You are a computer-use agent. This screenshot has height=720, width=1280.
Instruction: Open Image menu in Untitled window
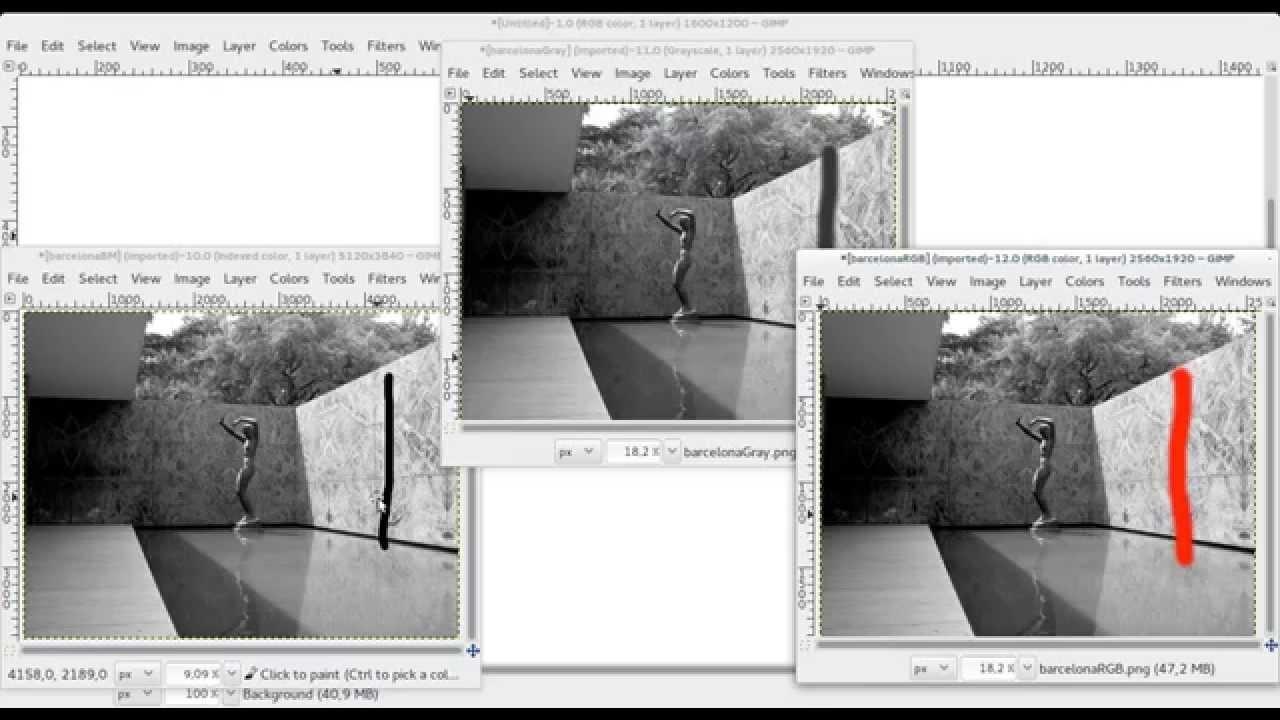click(x=191, y=46)
